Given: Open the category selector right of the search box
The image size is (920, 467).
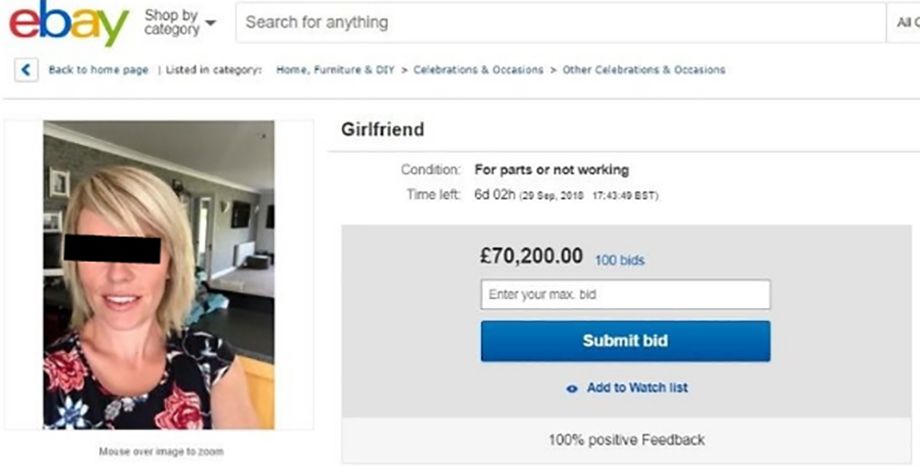Looking at the screenshot, I should click(902, 22).
